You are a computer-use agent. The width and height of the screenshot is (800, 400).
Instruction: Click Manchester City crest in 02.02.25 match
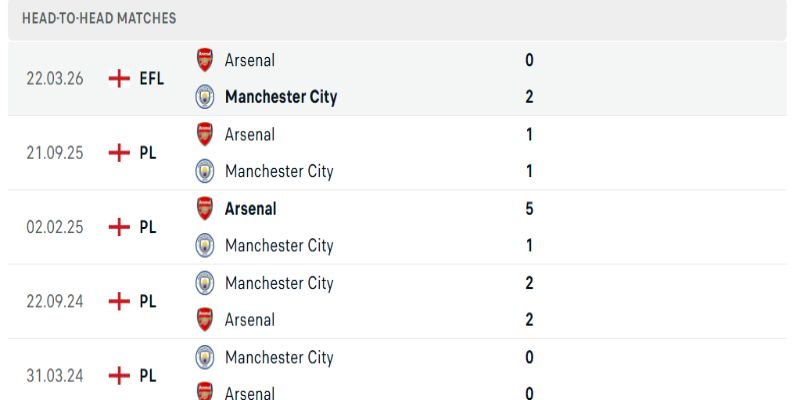[205, 245]
